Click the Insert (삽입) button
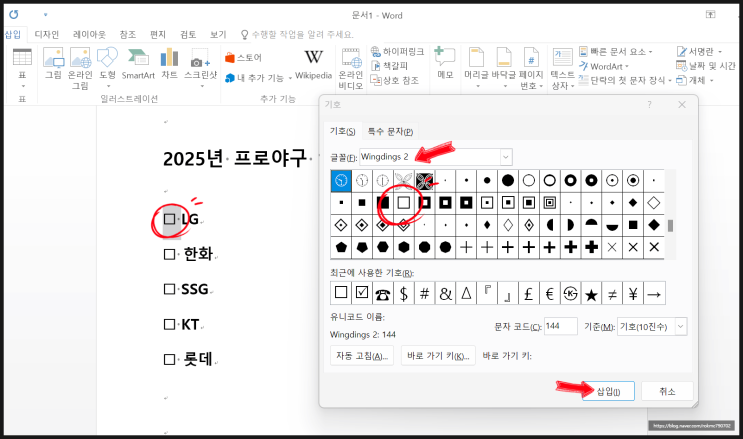The width and height of the screenshot is (743, 439). click(x=608, y=391)
